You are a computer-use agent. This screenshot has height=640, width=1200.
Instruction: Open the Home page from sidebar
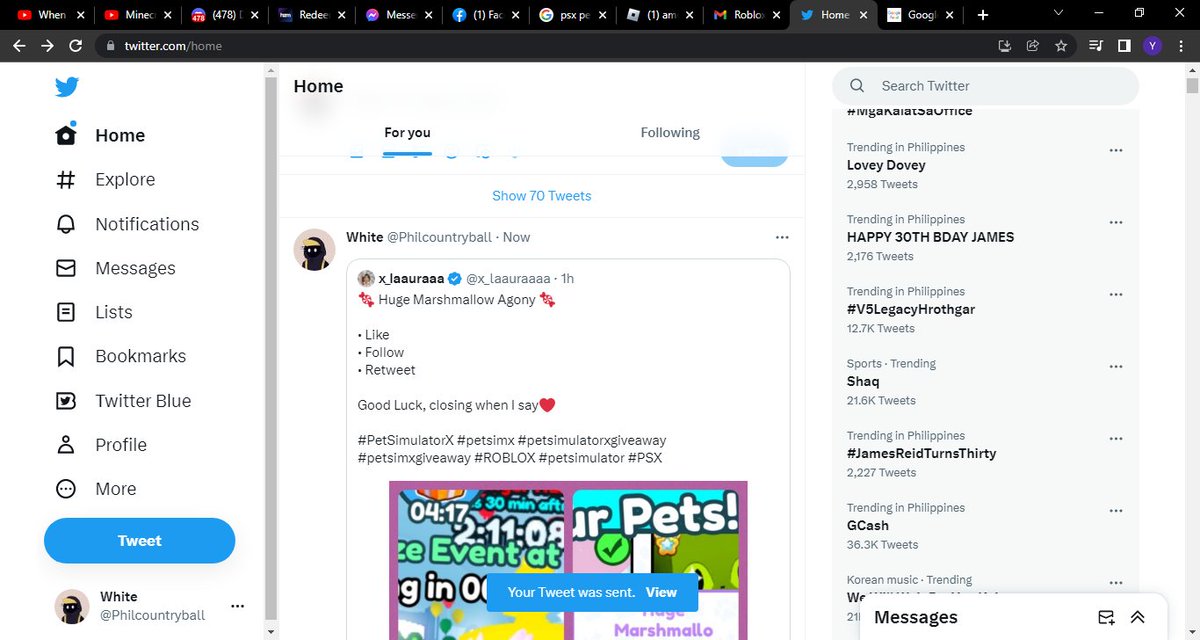[100, 135]
